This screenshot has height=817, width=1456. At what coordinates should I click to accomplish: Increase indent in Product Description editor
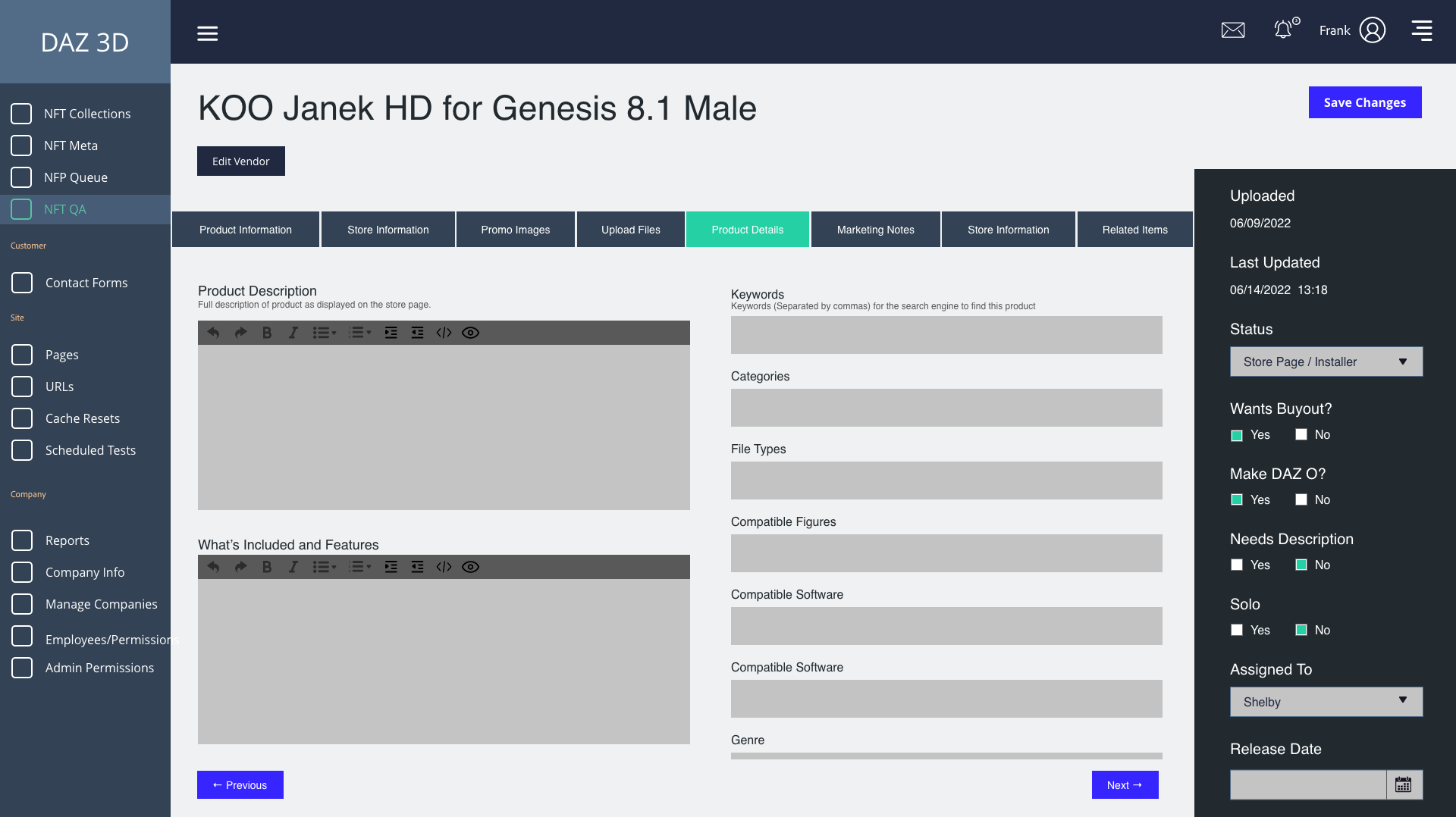tap(391, 333)
